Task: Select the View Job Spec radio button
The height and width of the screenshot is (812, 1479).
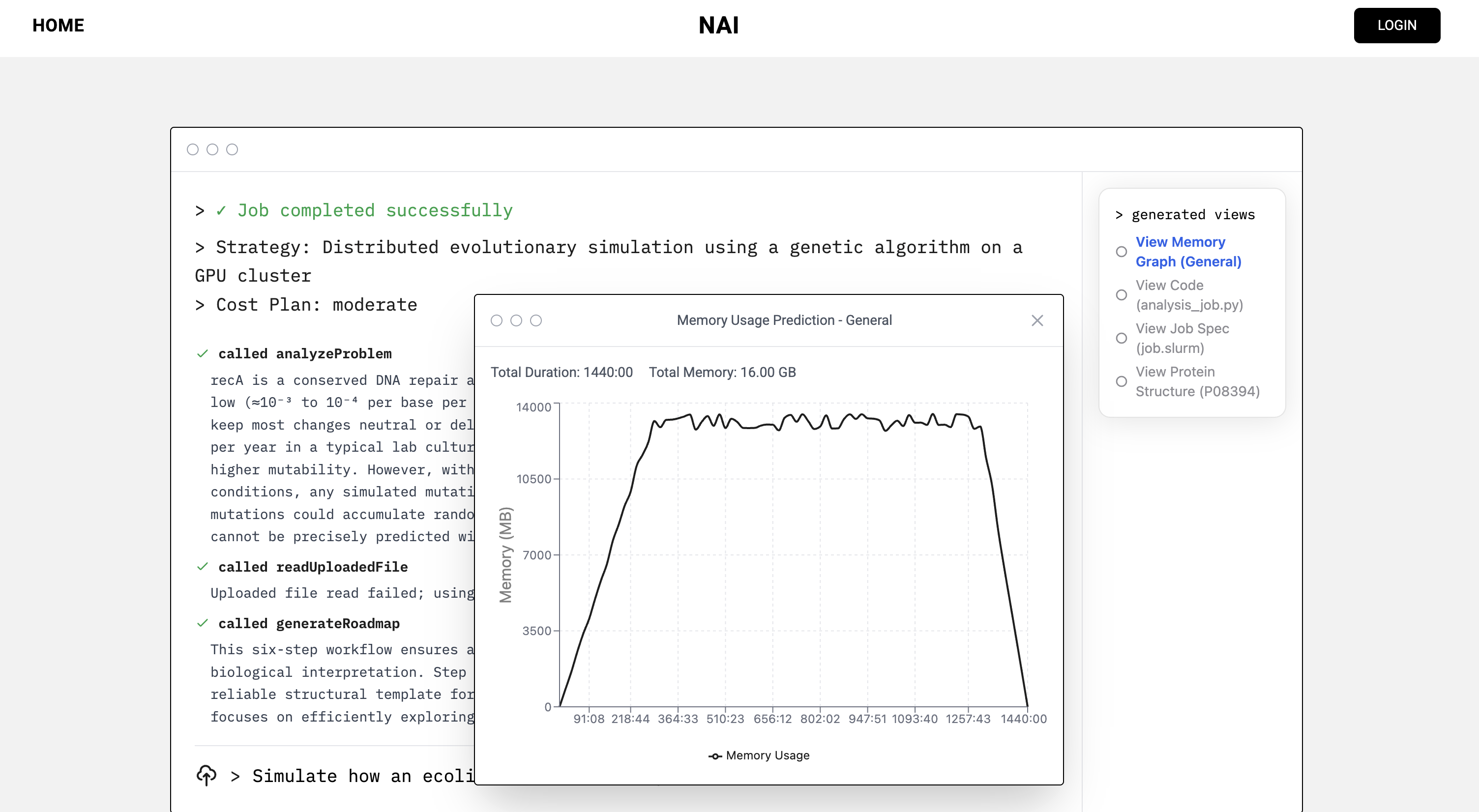Action: pyautogui.click(x=1122, y=338)
